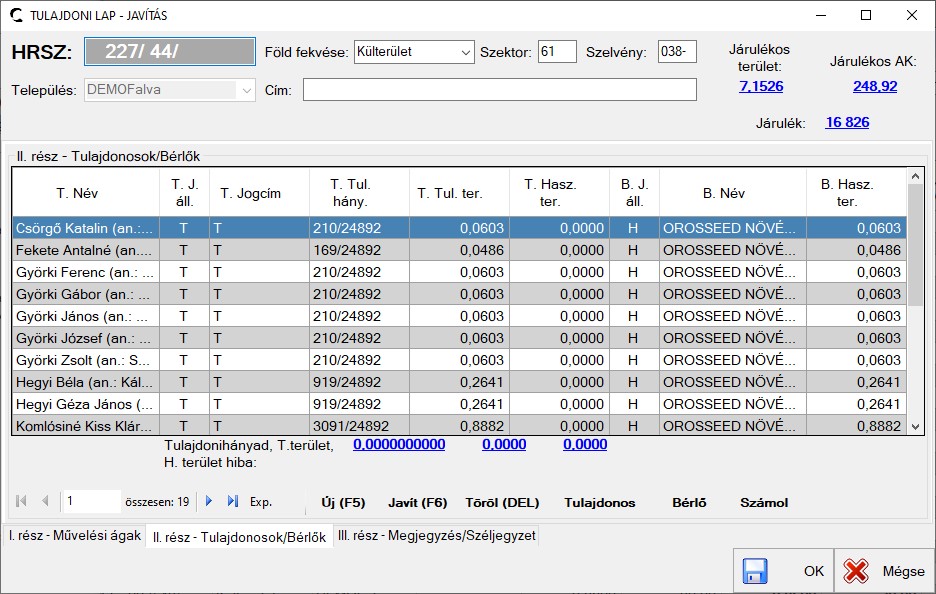Select the Hegyi Béla row
The image size is (936, 594).
(85, 382)
